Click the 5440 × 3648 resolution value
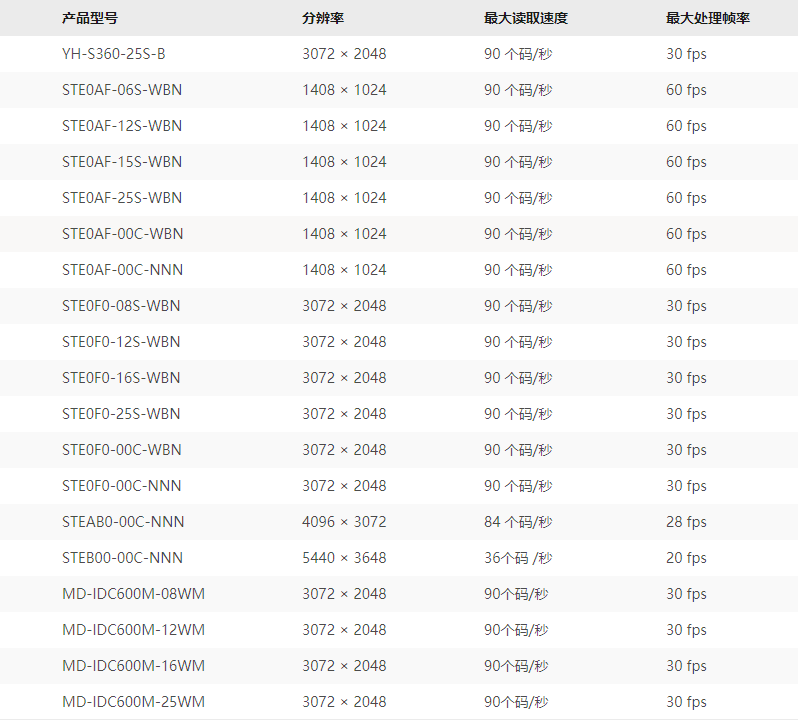The height and width of the screenshot is (720, 798). pyautogui.click(x=344, y=558)
